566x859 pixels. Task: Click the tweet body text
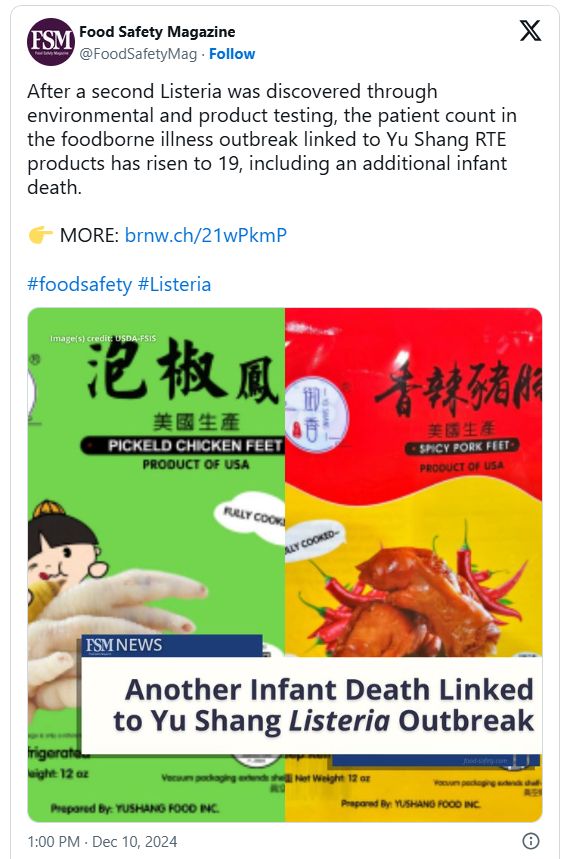point(272,139)
